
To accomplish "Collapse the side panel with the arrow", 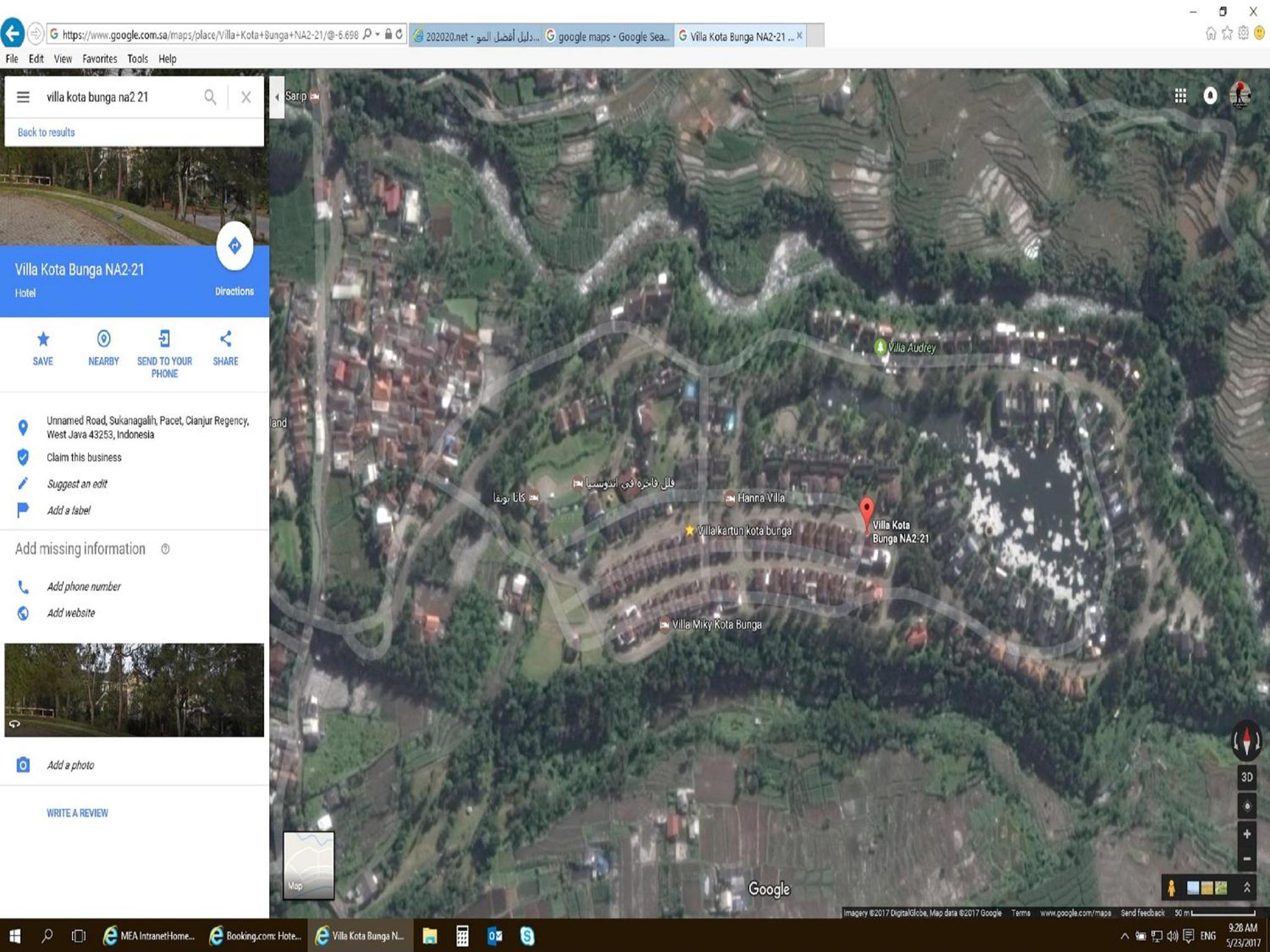I will point(277,97).
